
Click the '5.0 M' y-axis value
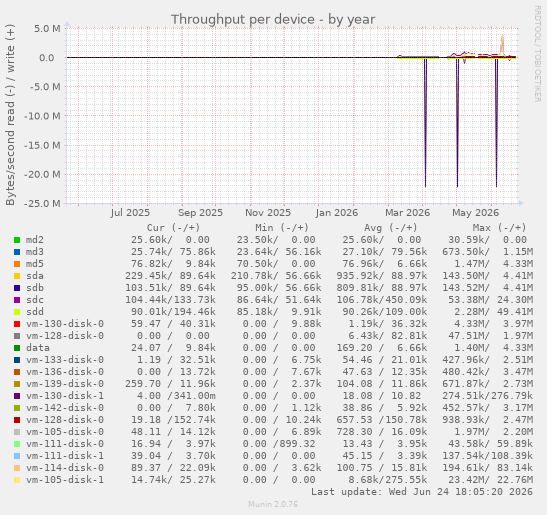47,29
